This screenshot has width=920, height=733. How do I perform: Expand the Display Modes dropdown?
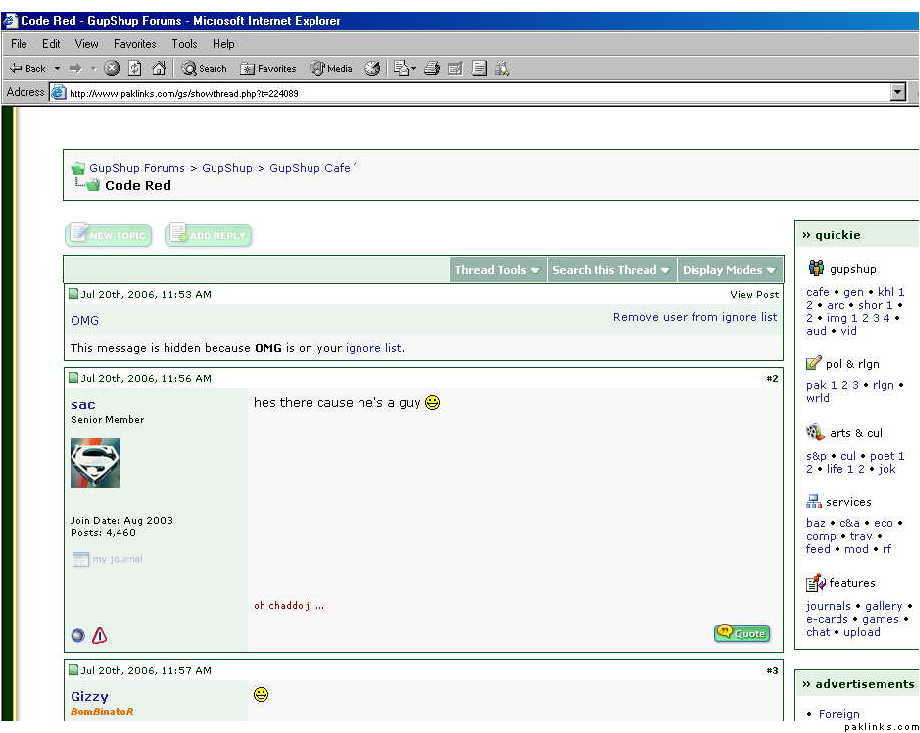click(x=729, y=270)
